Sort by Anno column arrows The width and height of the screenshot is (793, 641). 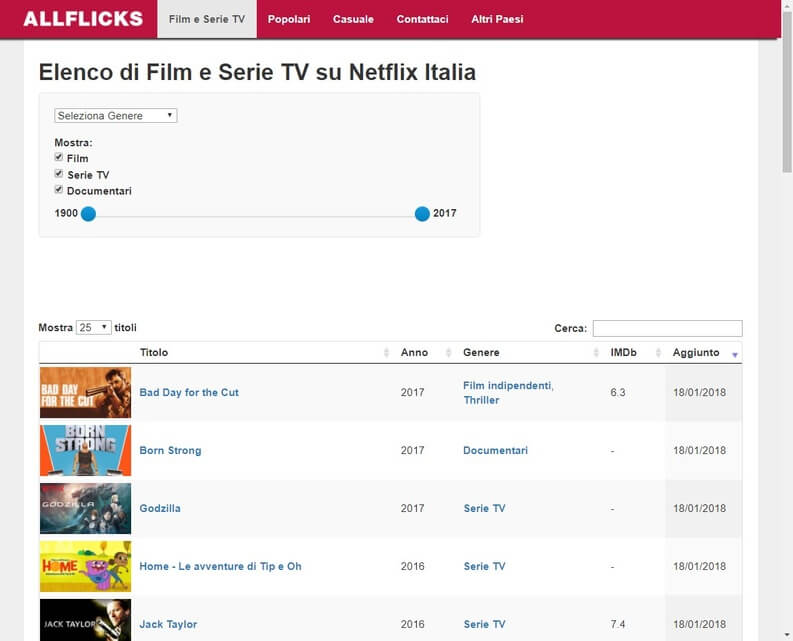[449, 353]
